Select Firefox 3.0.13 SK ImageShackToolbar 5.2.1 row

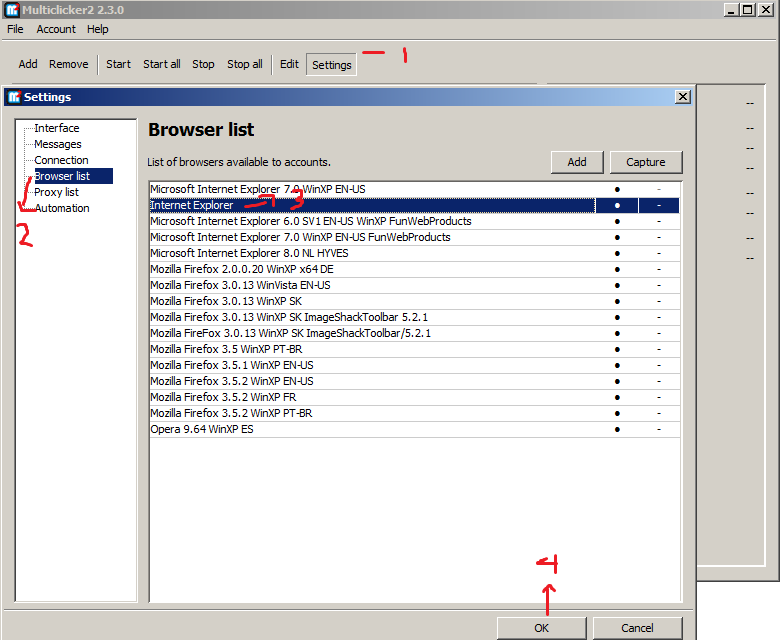pyautogui.click(x=415, y=317)
